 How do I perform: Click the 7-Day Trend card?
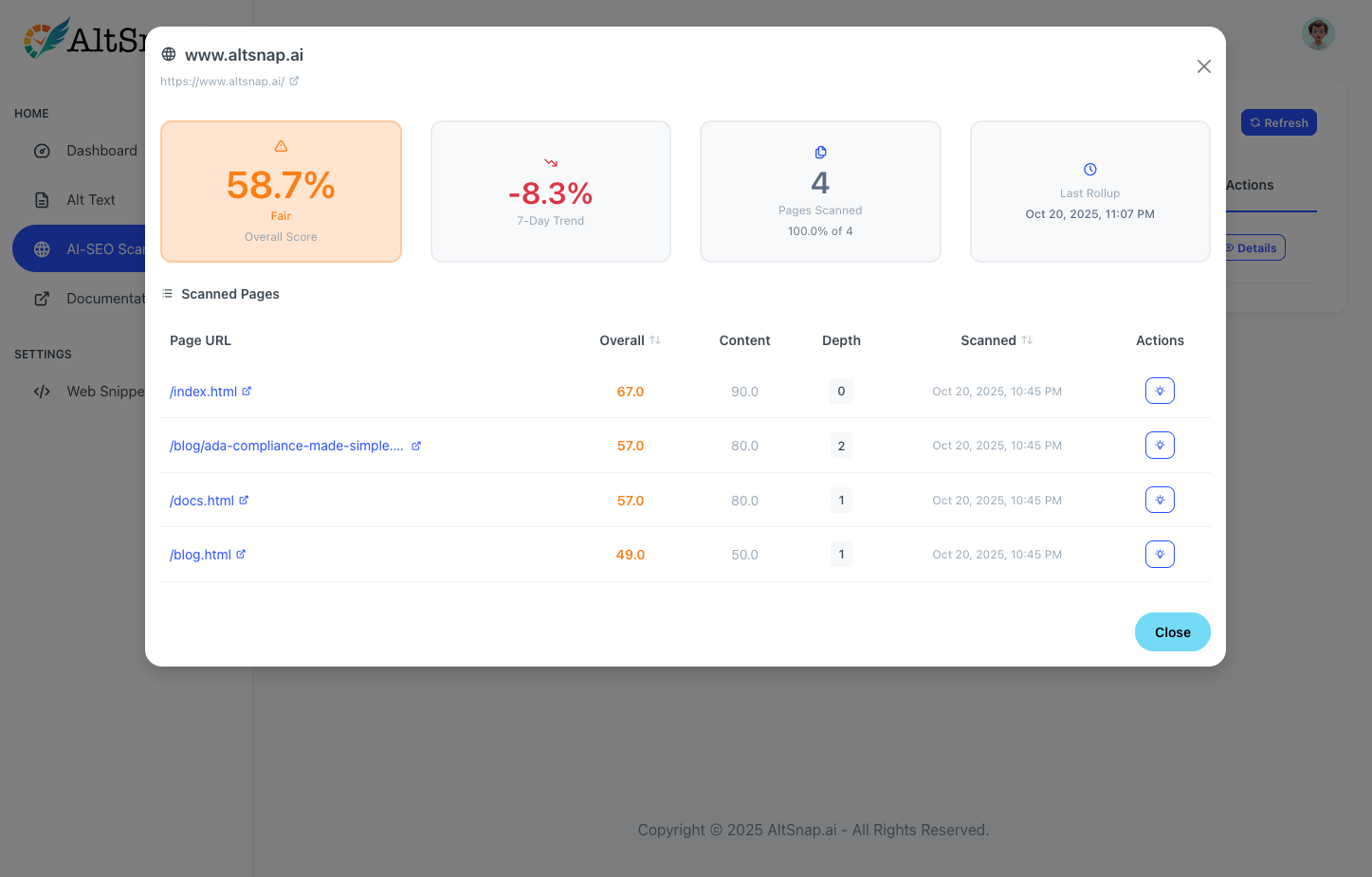550,192
